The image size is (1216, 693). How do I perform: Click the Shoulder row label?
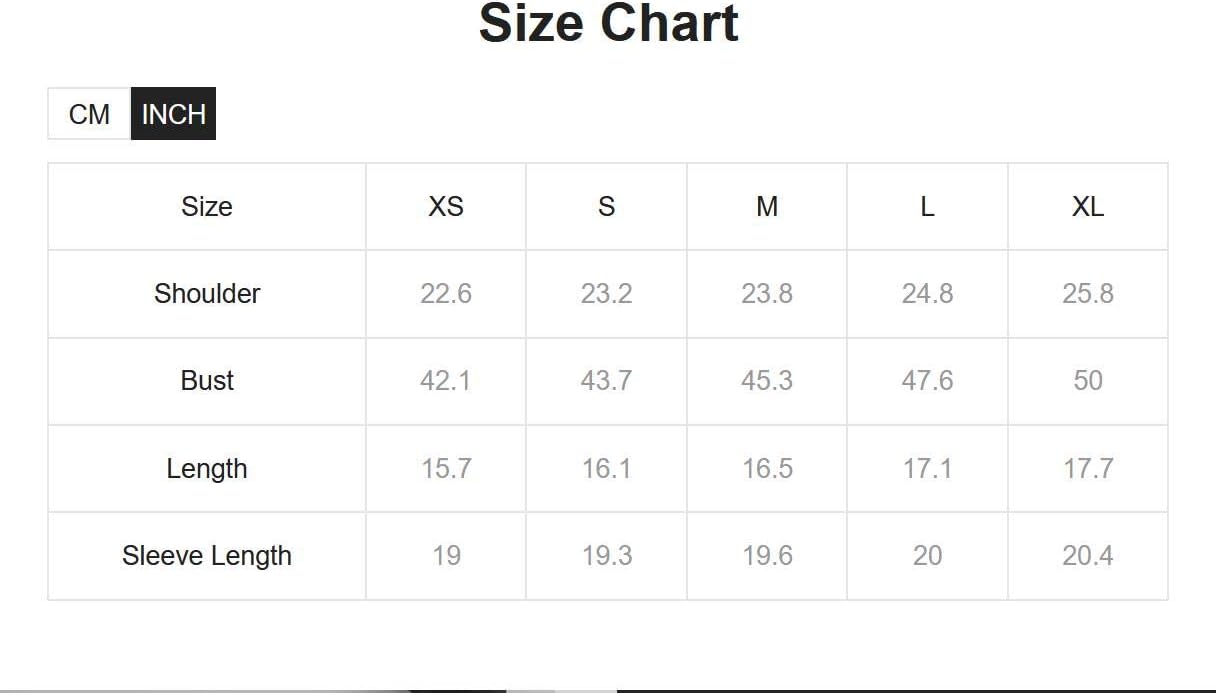[207, 294]
